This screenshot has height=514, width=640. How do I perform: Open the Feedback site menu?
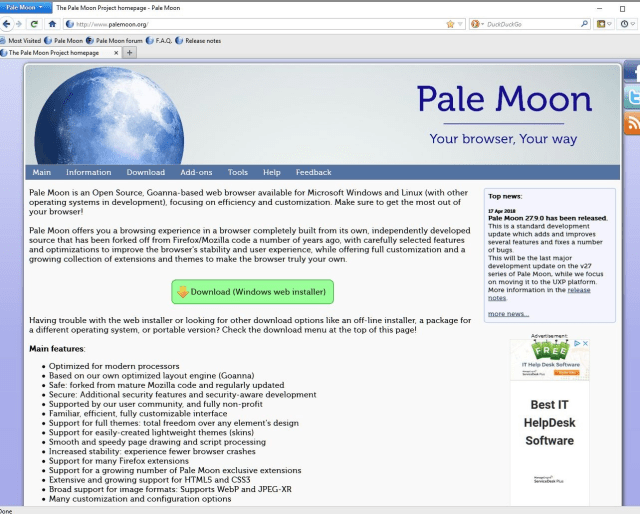point(313,172)
